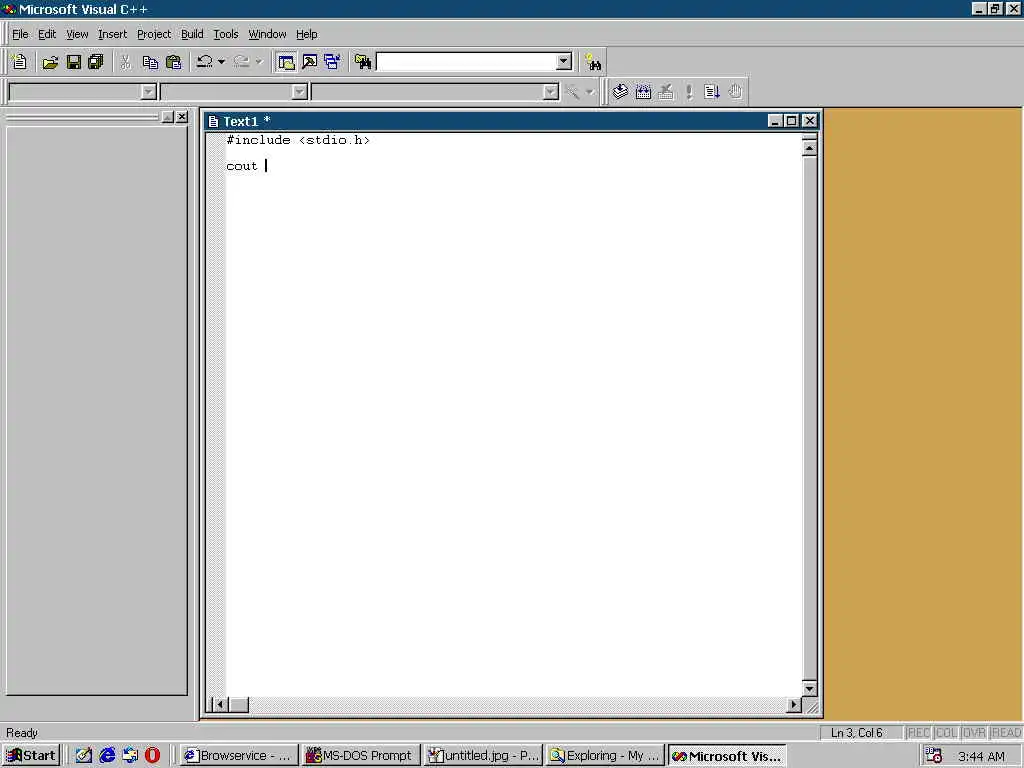
Task: Switch to MS-DOS Prompt taskbar button
Action: tap(360, 756)
